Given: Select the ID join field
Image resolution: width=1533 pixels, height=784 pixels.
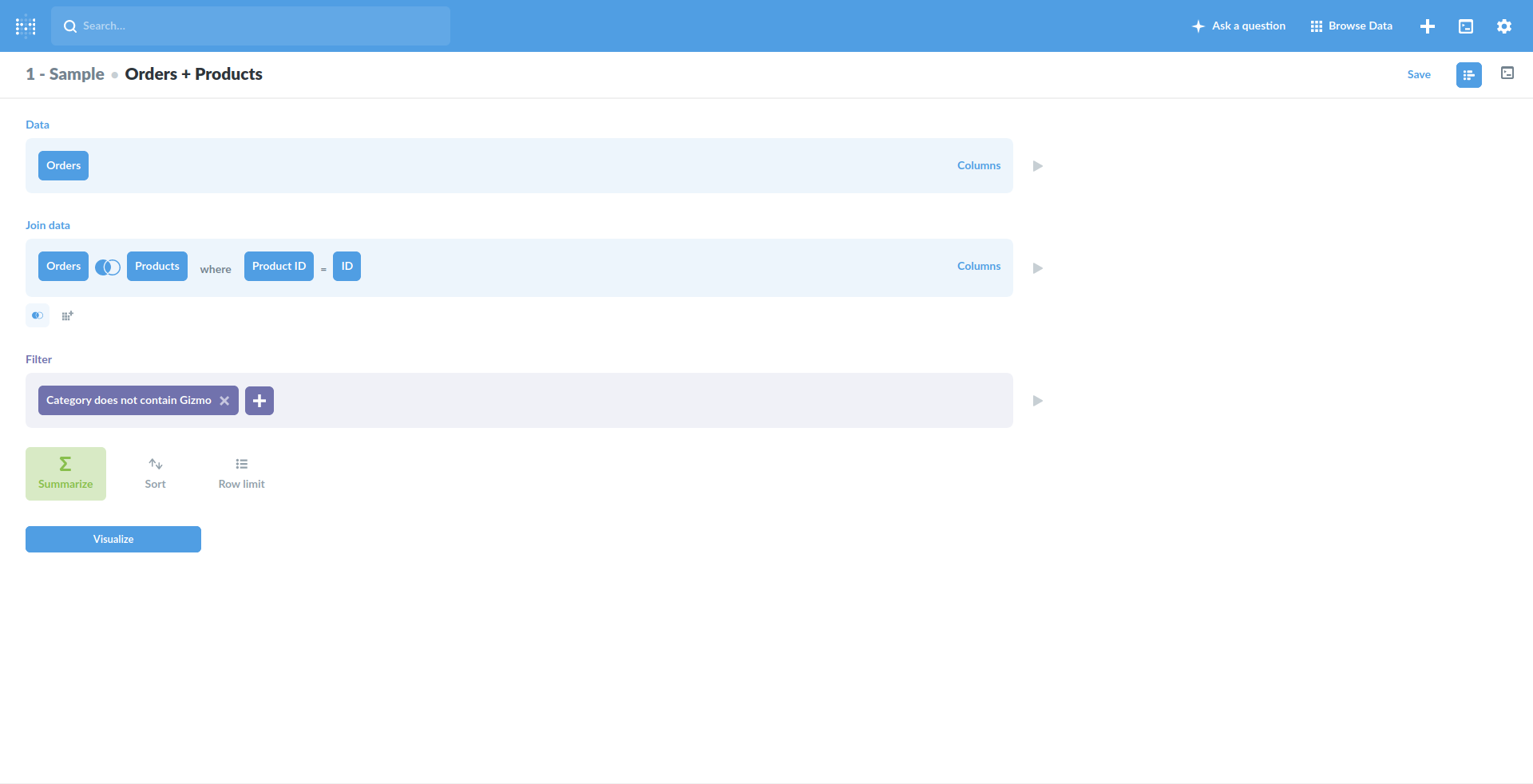Looking at the screenshot, I should 347,267.
